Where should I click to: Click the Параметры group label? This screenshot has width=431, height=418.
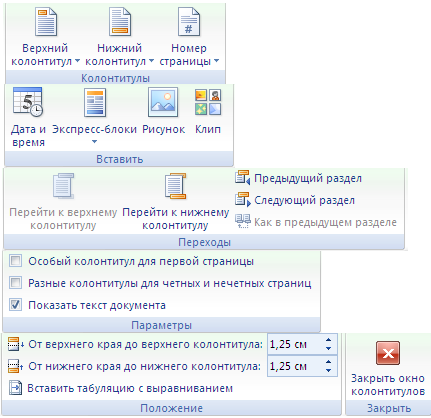click(161, 325)
